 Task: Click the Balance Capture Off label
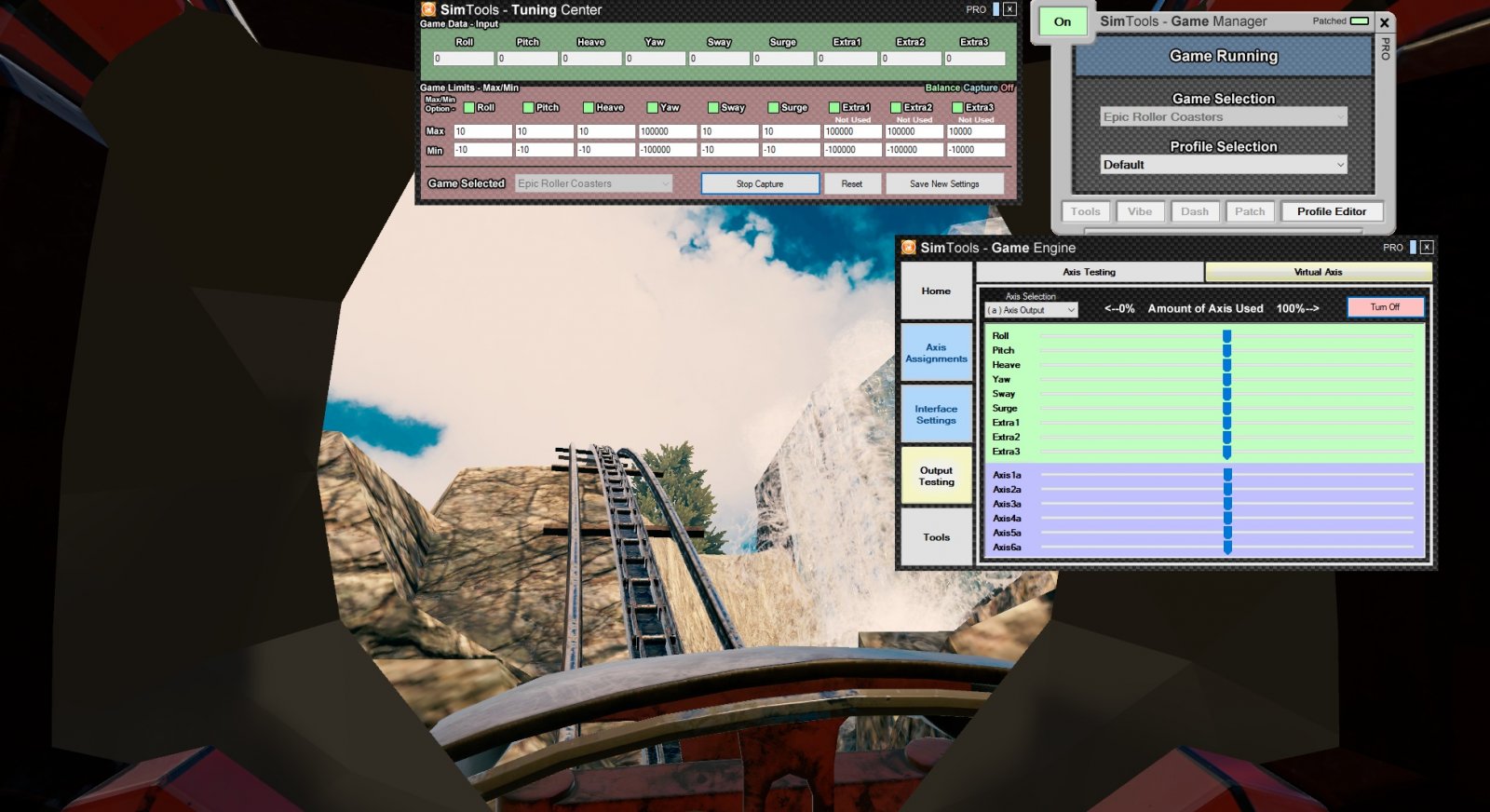[969, 88]
